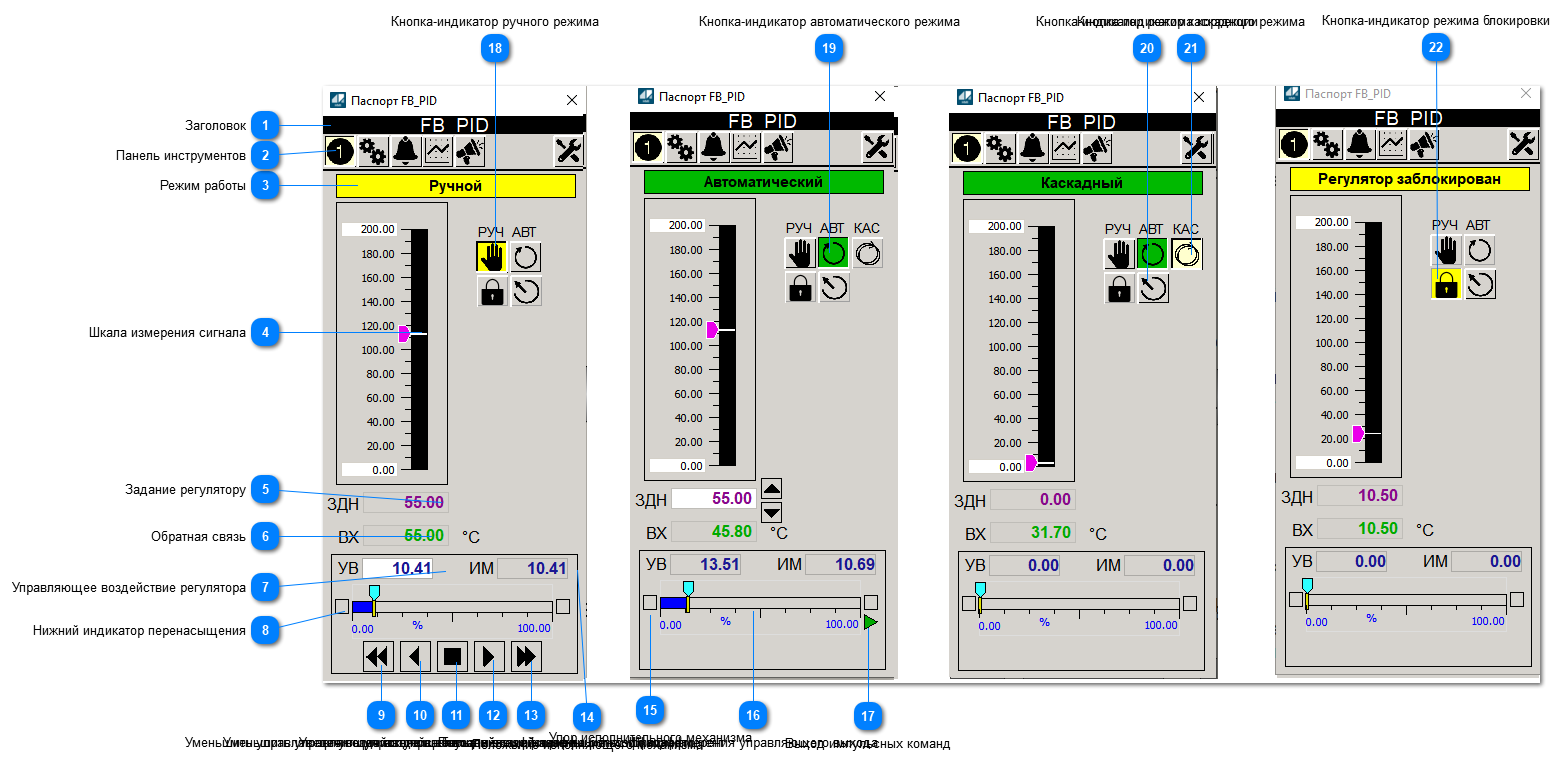Open the megaphone tab in the Регулятор заблокирован window
This screenshot has width=1566, height=768.
pyautogui.click(x=1423, y=144)
